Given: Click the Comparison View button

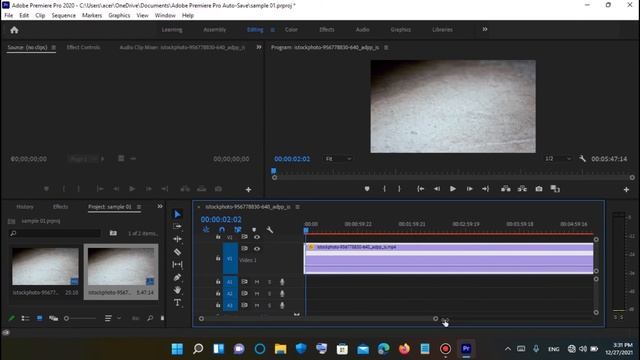Looking at the screenshot, I should (555, 189).
